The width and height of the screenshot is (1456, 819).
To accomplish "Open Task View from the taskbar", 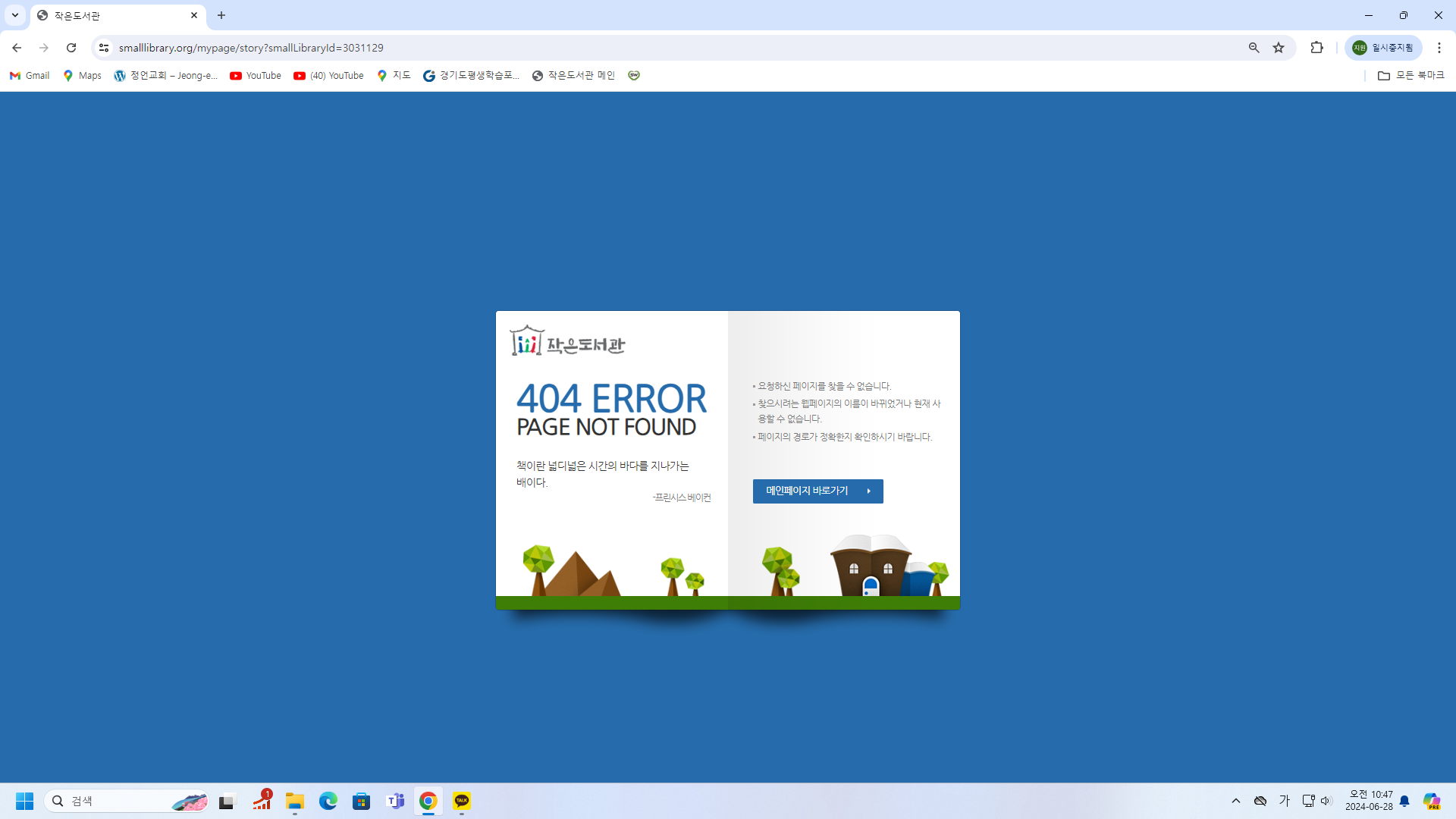I will tap(227, 801).
